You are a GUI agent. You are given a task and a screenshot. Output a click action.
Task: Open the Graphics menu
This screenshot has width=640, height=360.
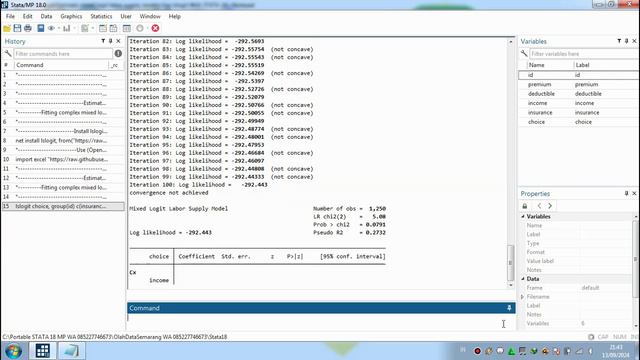click(x=71, y=16)
